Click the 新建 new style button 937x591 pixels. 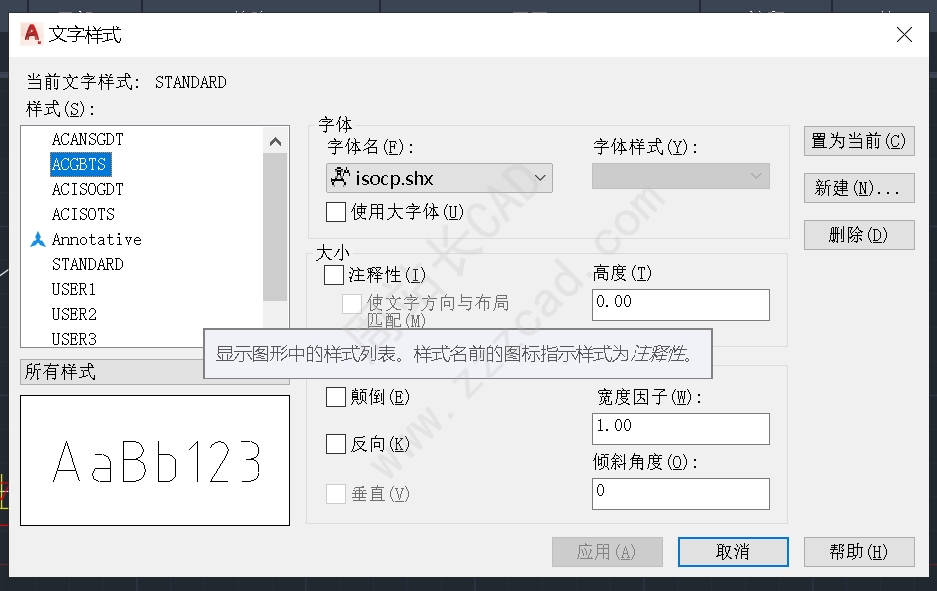point(859,188)
